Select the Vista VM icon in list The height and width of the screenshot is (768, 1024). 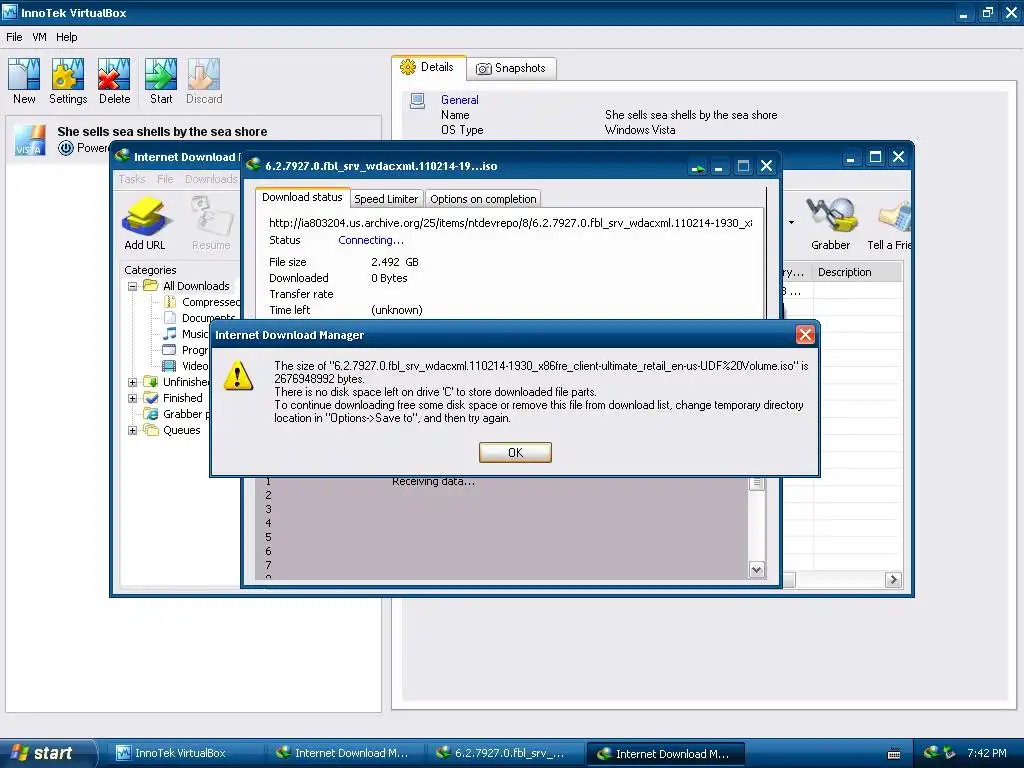[x=30, y=140]
